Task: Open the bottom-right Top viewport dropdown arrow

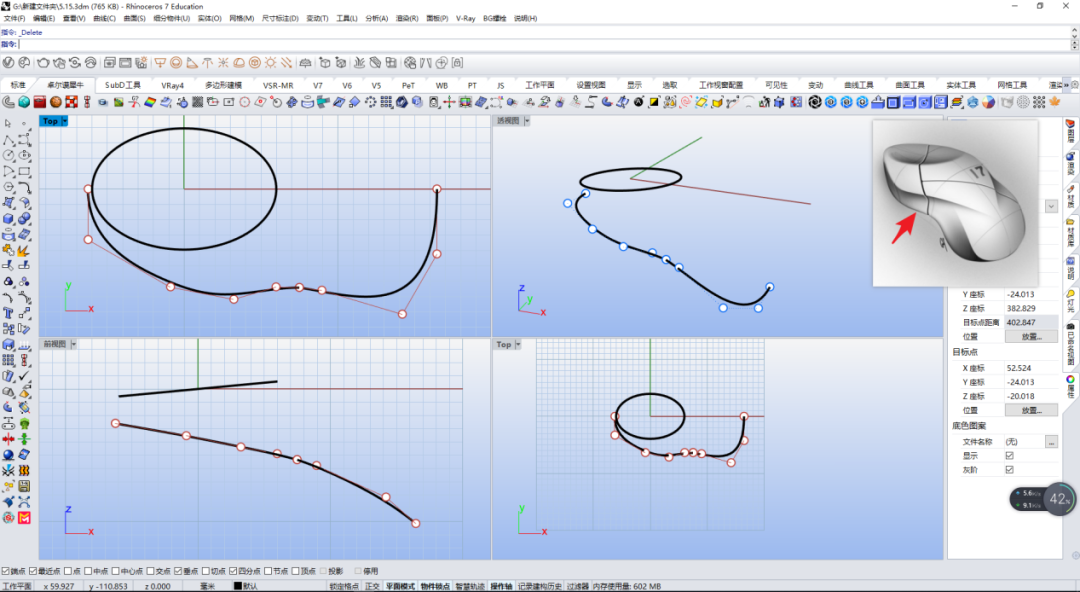Action: [518, 344]
